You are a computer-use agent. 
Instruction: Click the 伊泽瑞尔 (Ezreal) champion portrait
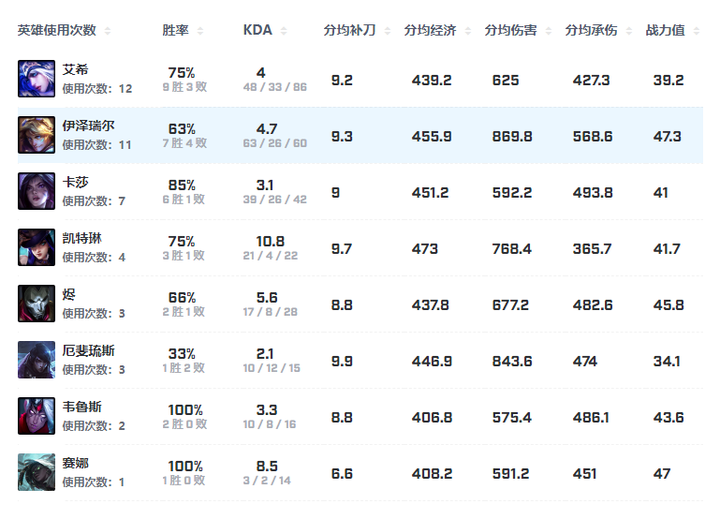pos(36,135)
